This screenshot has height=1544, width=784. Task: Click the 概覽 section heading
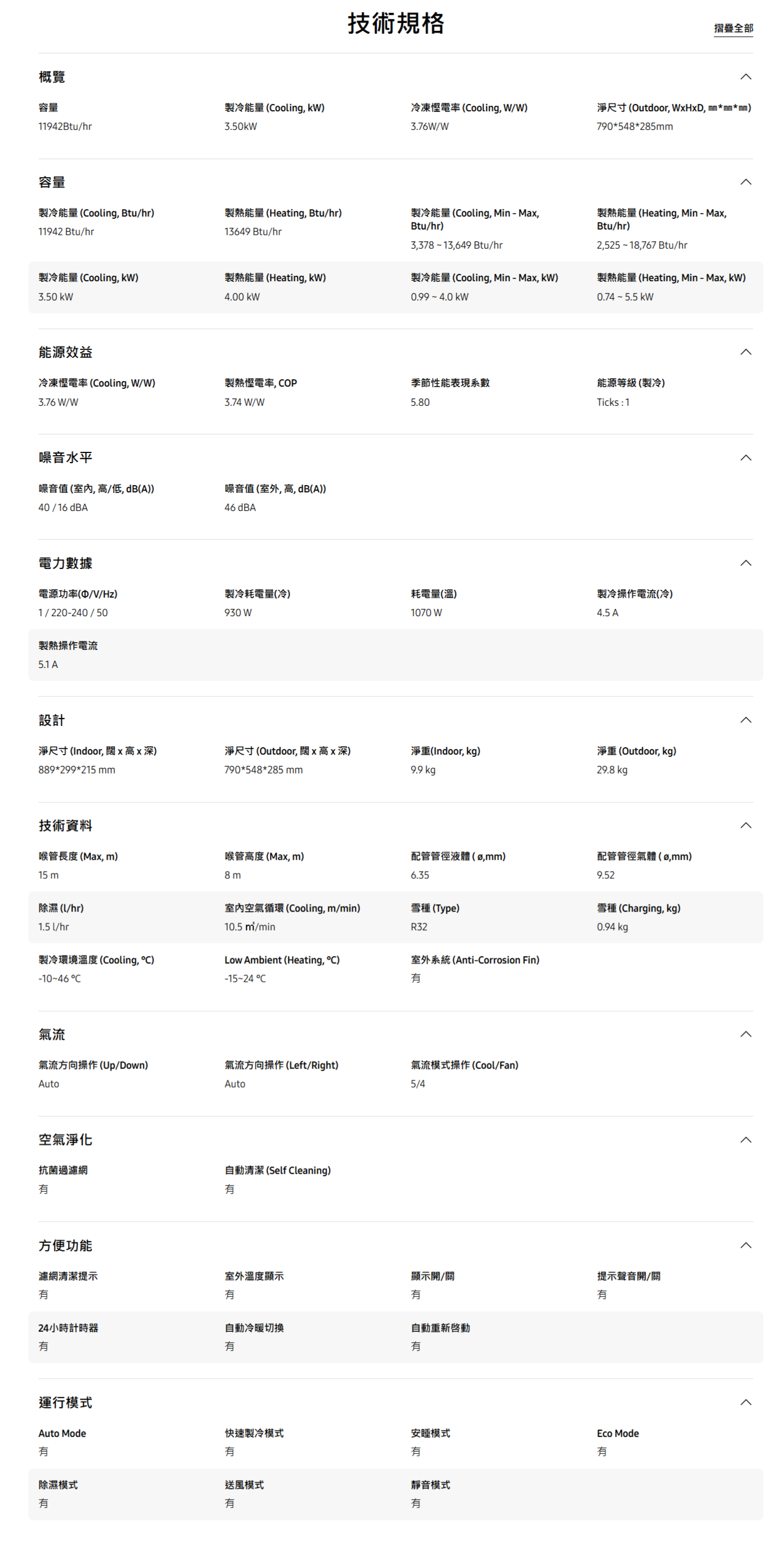click(x=52, y=77)
